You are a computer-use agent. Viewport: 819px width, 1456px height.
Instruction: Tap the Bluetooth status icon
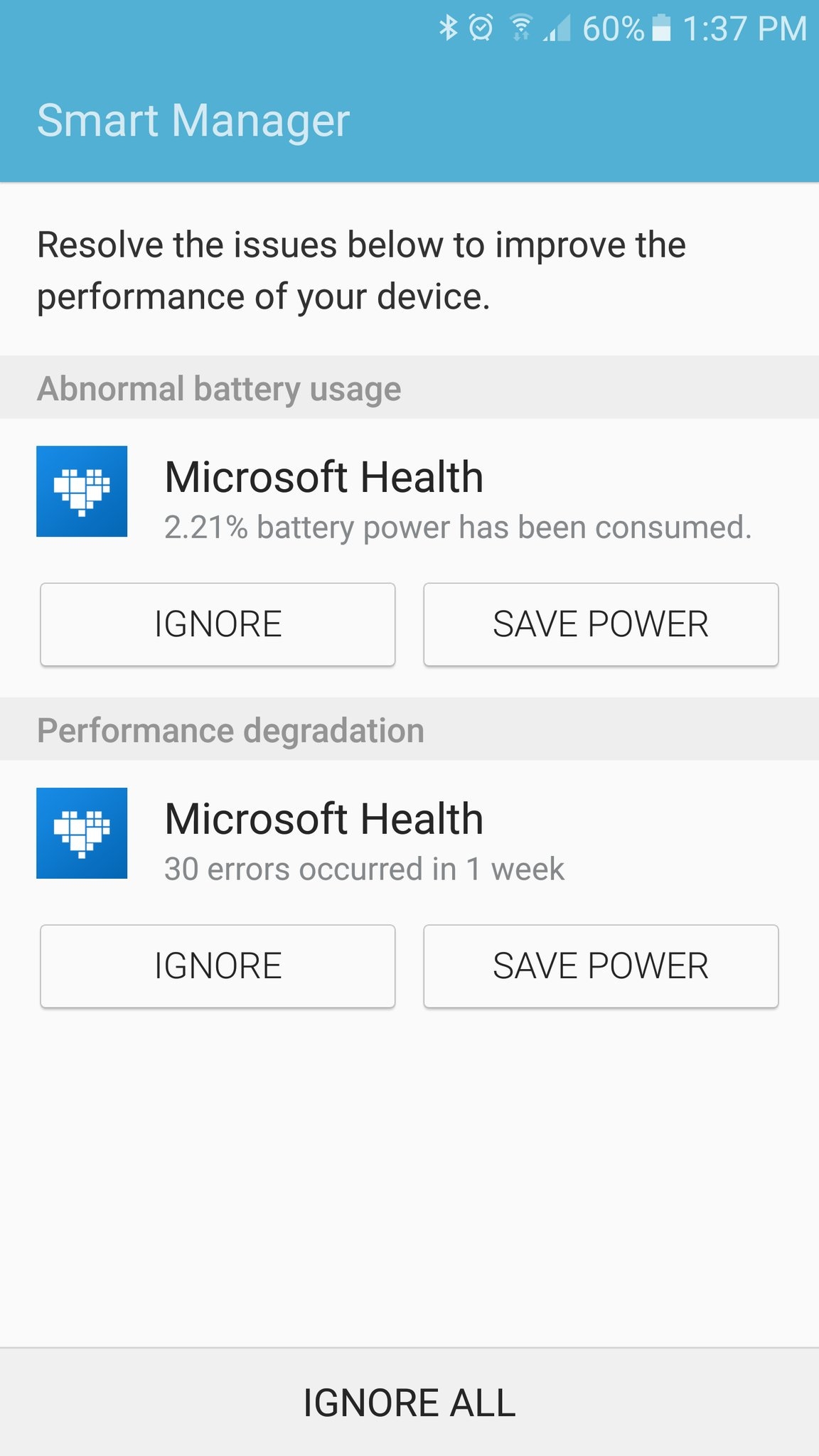pyautogui.click(x=448, y=28)
